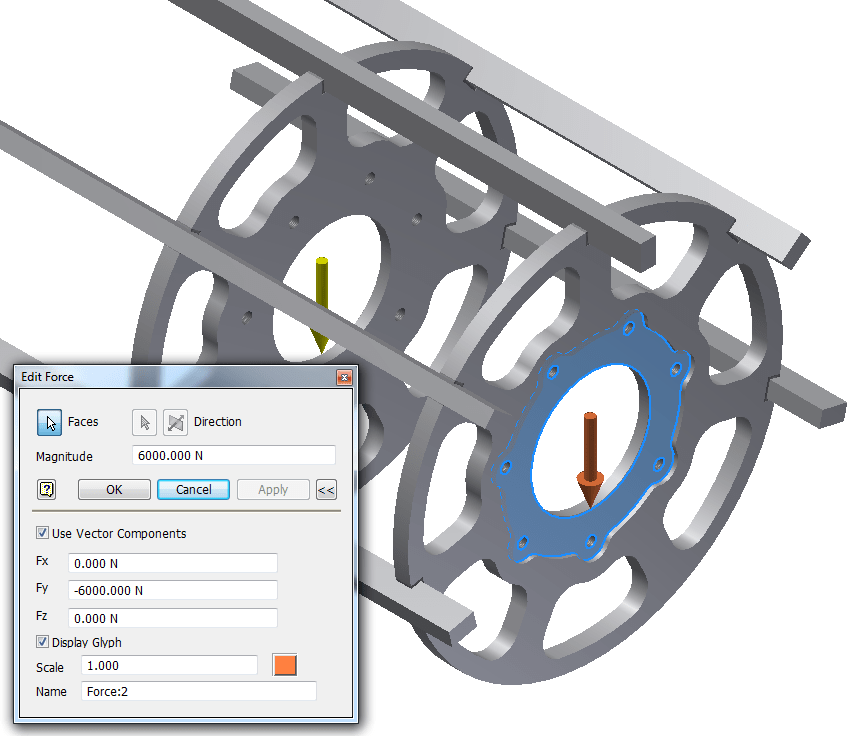Toggle the Display Glyph option

point(42,643)
